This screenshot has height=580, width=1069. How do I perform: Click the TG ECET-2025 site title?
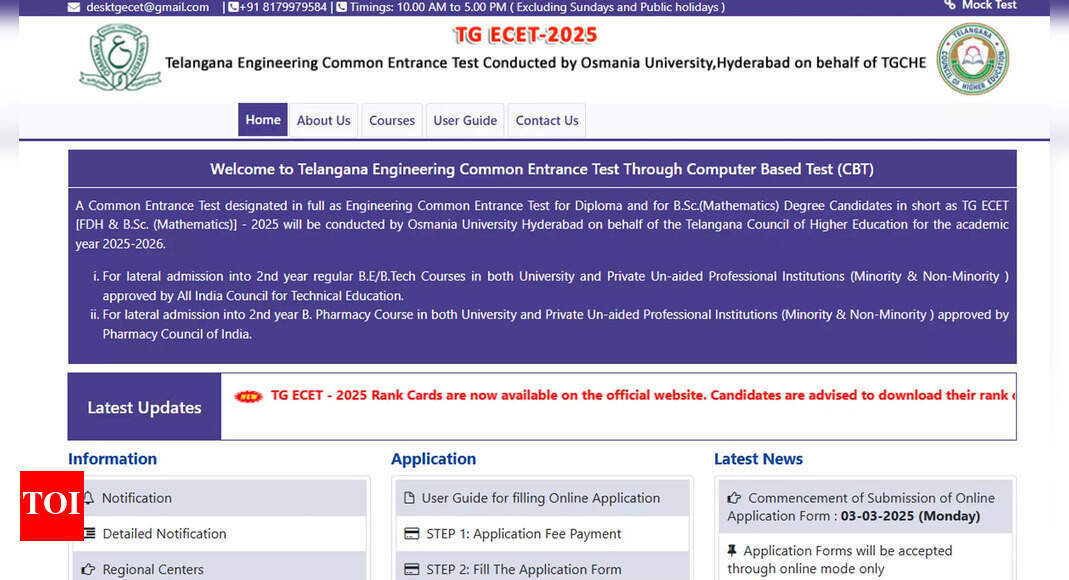(x=525, y=35)
